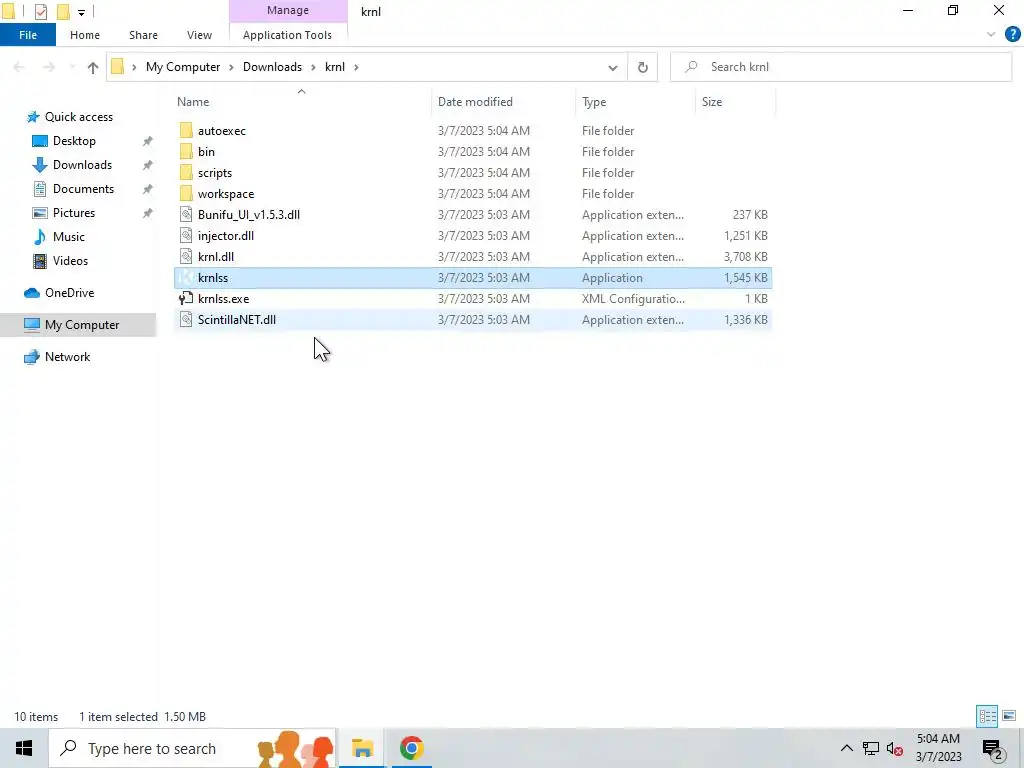Open Google Chrome from taskbar

pyautogui.click(x=411, y=748)
